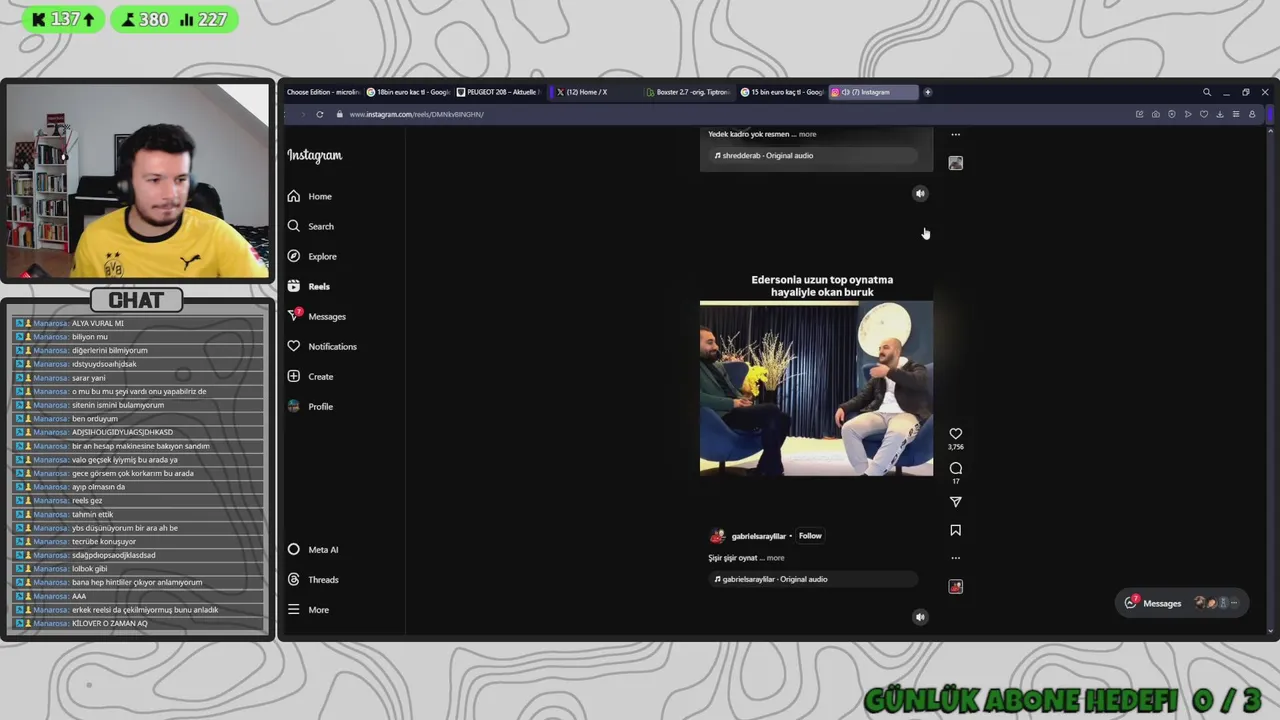This screenshot has height=720, width=1280.
Task: Click chat message 'reels gez'
Action: coord(87,500)
